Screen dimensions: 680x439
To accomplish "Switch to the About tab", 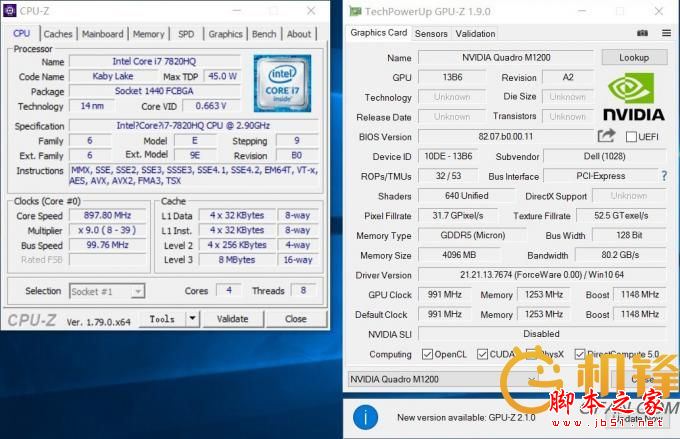I will point(299,34).
